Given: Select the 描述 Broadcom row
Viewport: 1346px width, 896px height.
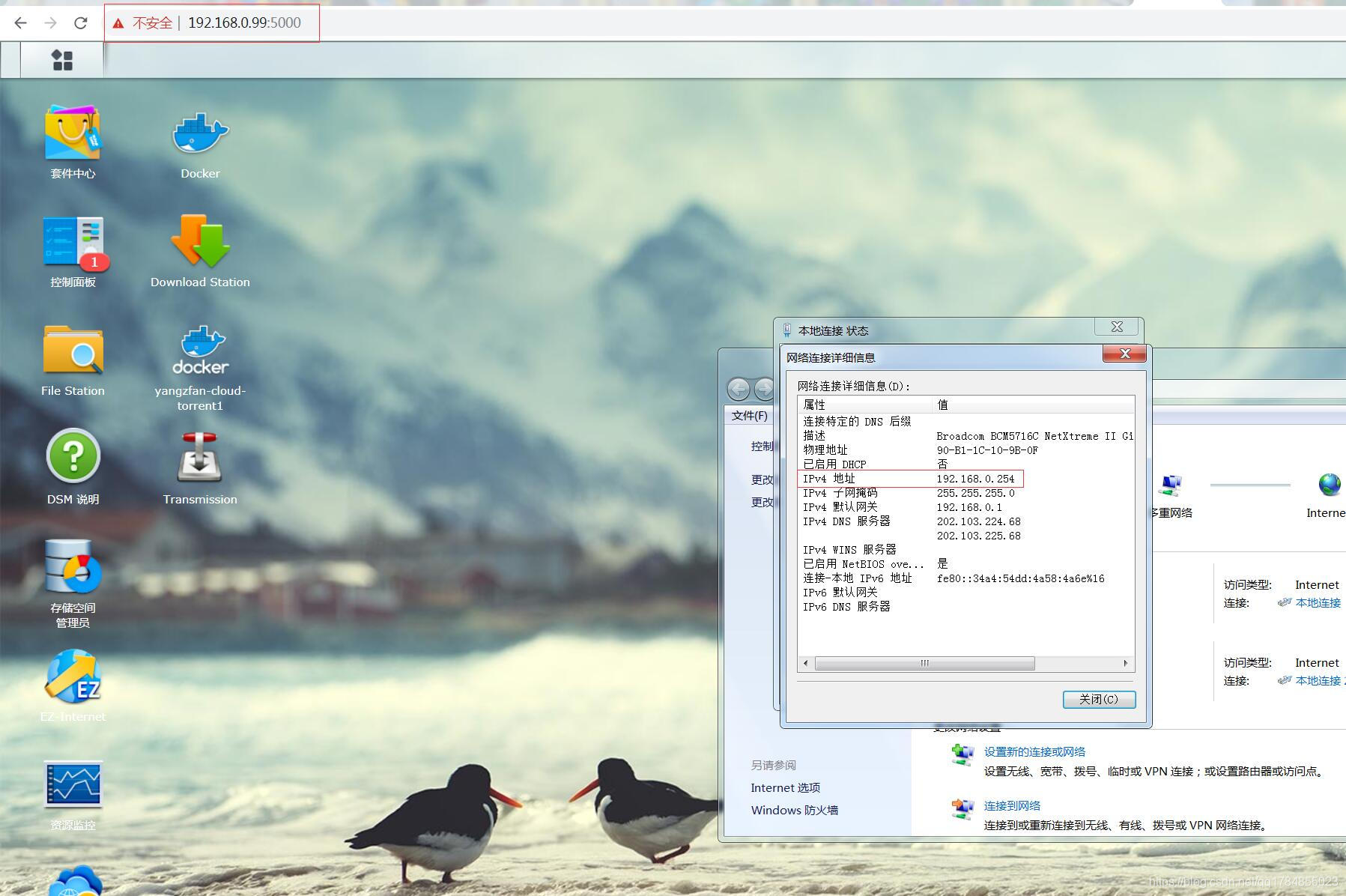Looking at the screenshot, I should [965, 436].
